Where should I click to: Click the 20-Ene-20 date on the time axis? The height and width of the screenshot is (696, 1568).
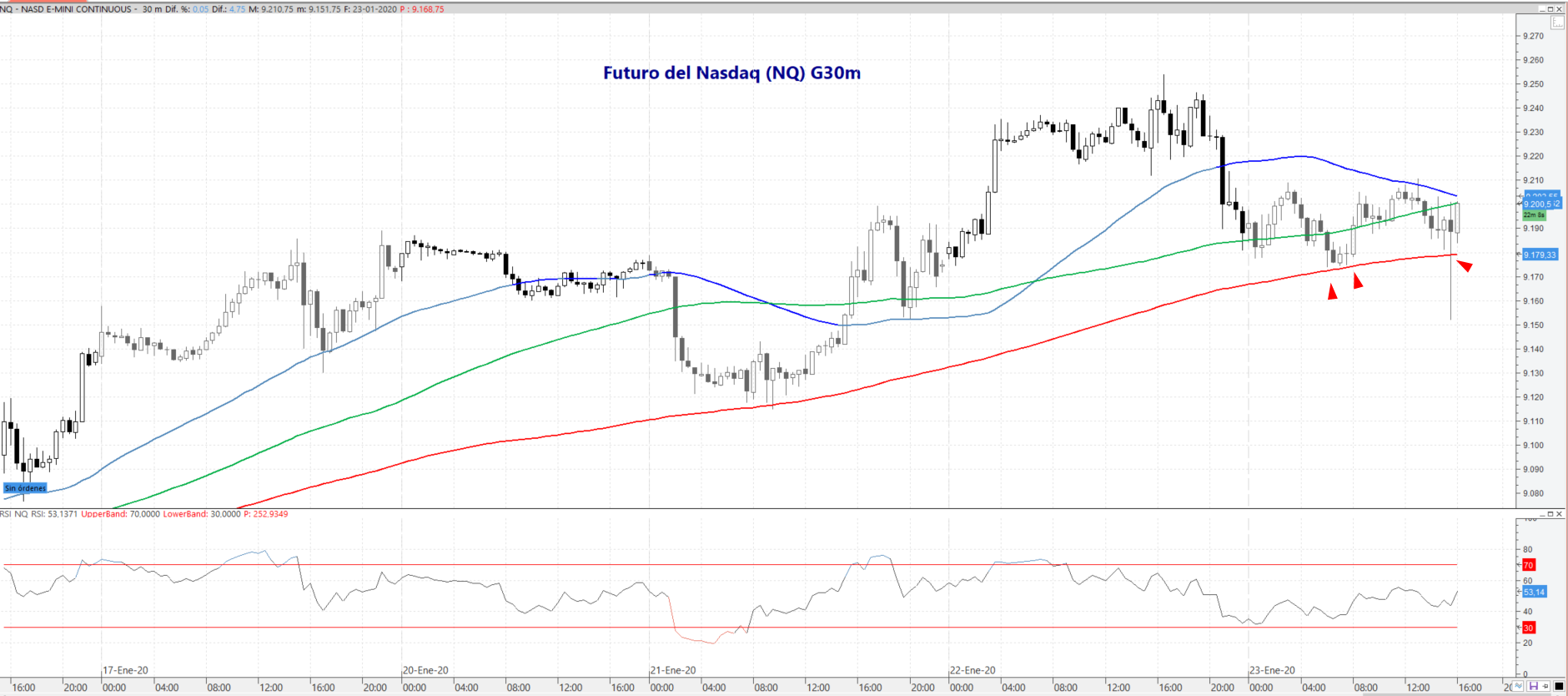coord(426,670)
